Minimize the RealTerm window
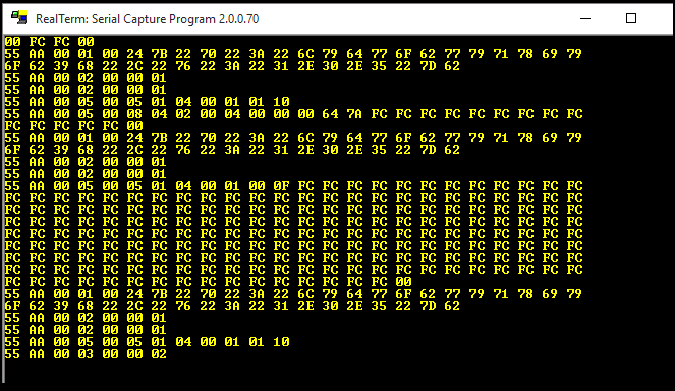 coord(585,18)
